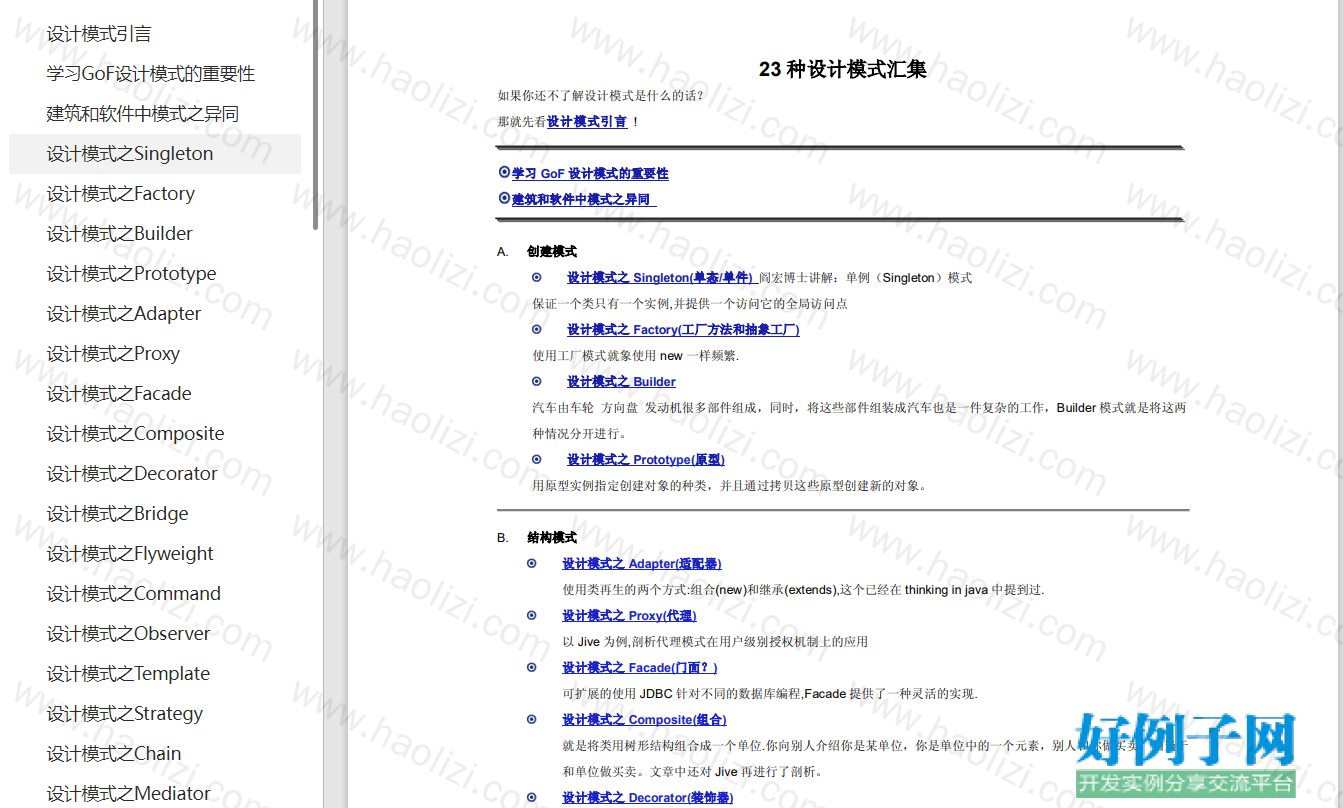This screenshot has width=1343, height=808.
Task: Click bullet icon beside Adapter(适配器) link
Action: coord(532,563)
